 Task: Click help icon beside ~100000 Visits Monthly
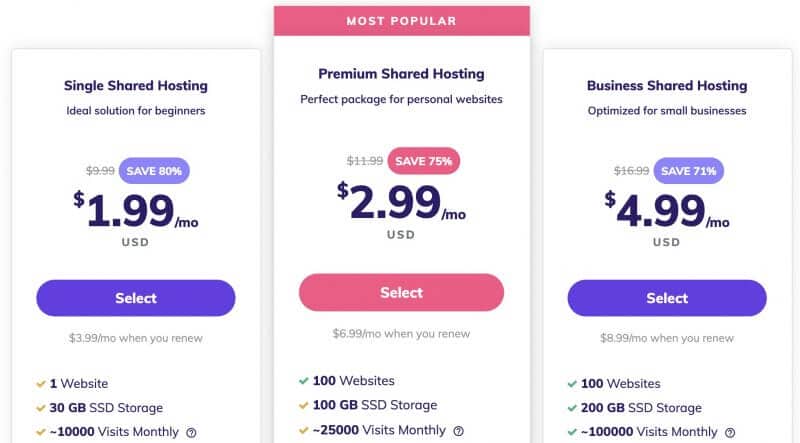[730, 433]
